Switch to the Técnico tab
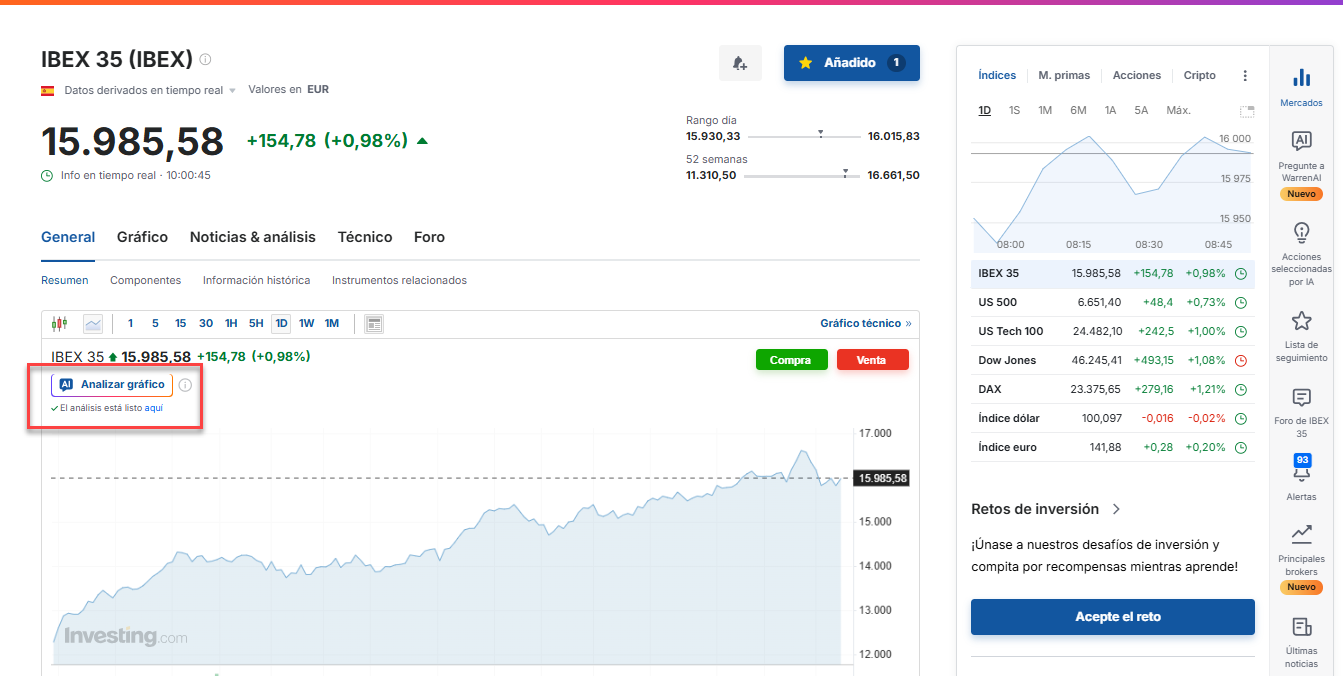Screen dimensions: 1343x676 (364, 237)
